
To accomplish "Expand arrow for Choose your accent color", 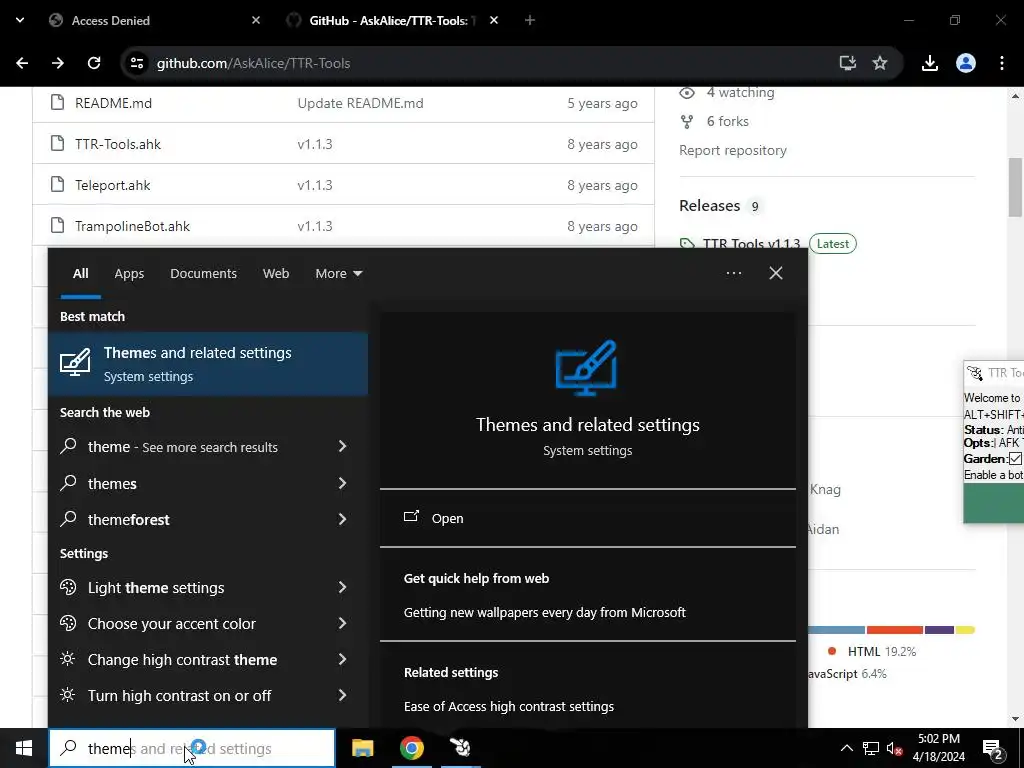I will [342, 623].
